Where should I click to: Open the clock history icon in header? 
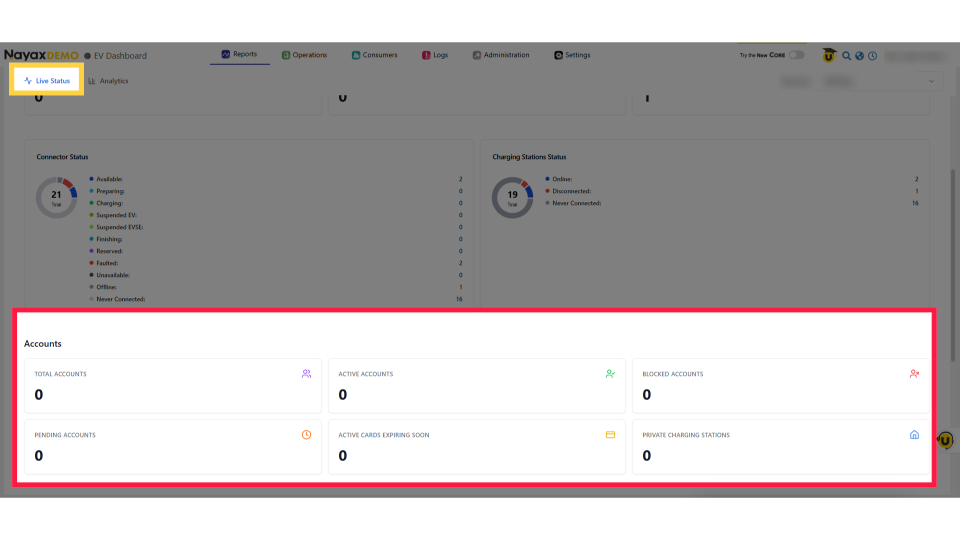click(872, 56)
